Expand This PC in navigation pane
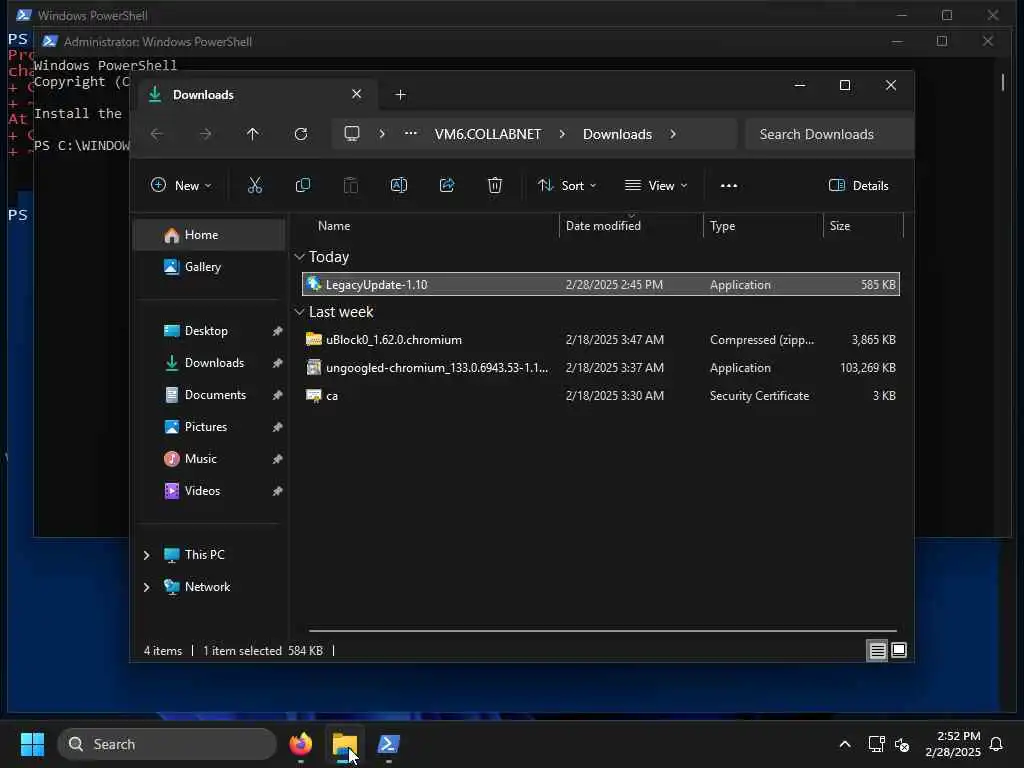The width and height of the screenshot is (1024, 768). point(146,555)
